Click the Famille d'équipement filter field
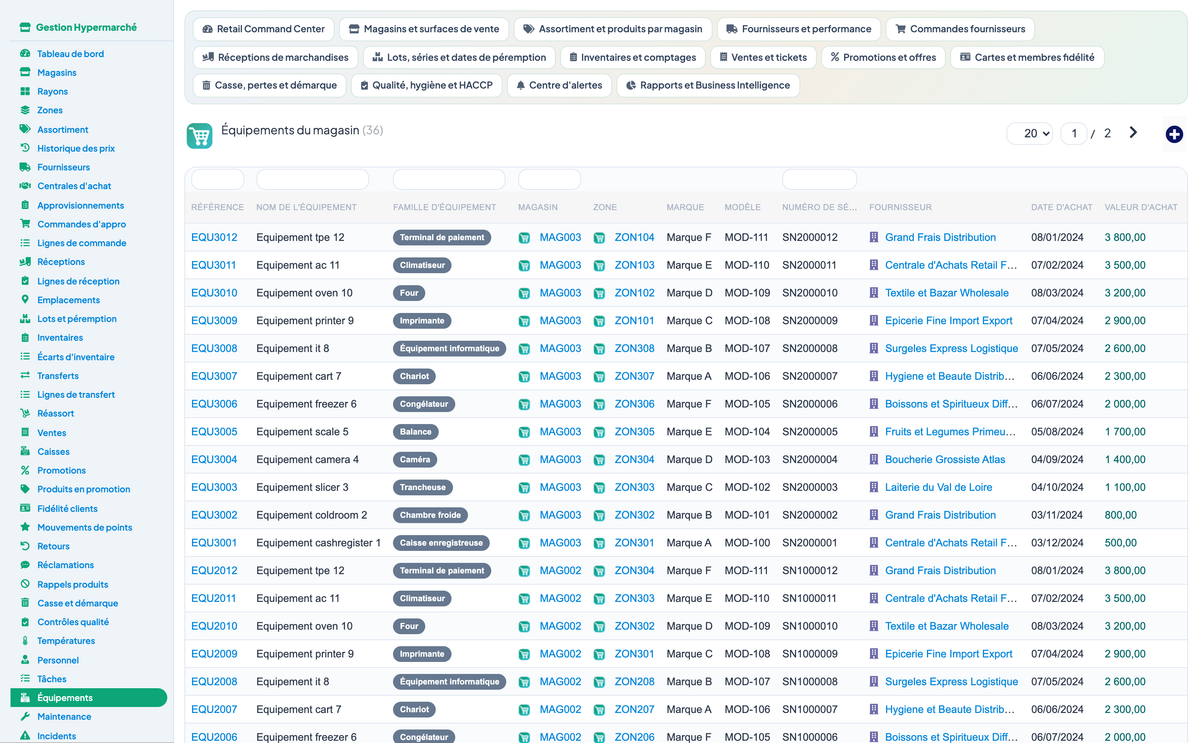 coord(449,180)
